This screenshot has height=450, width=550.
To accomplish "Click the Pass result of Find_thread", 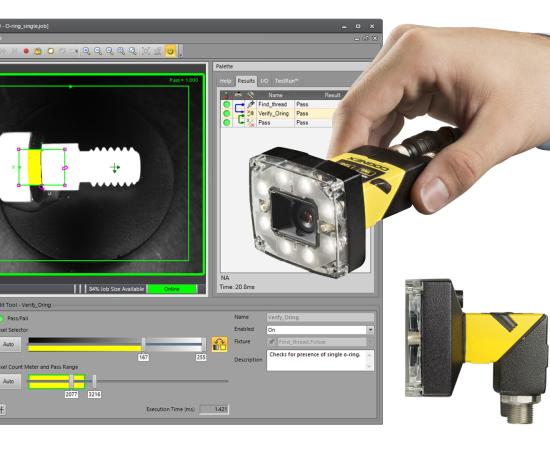I will (x=302, y=105).
